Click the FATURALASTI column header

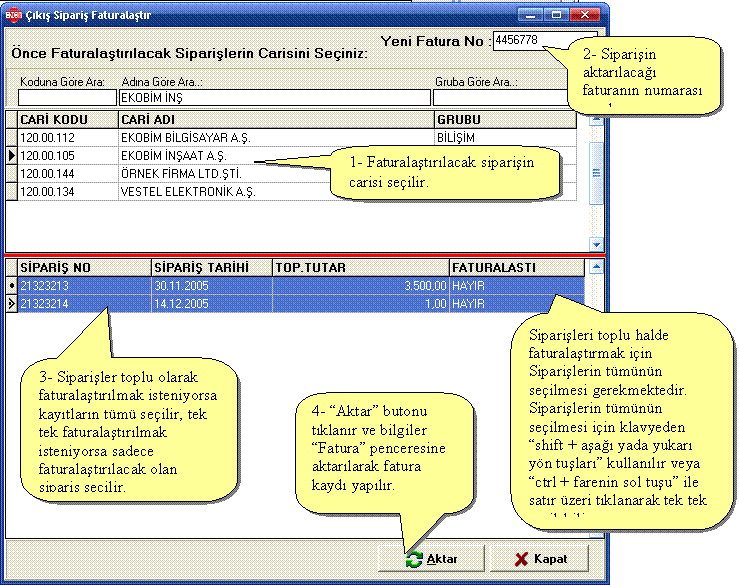517,267
